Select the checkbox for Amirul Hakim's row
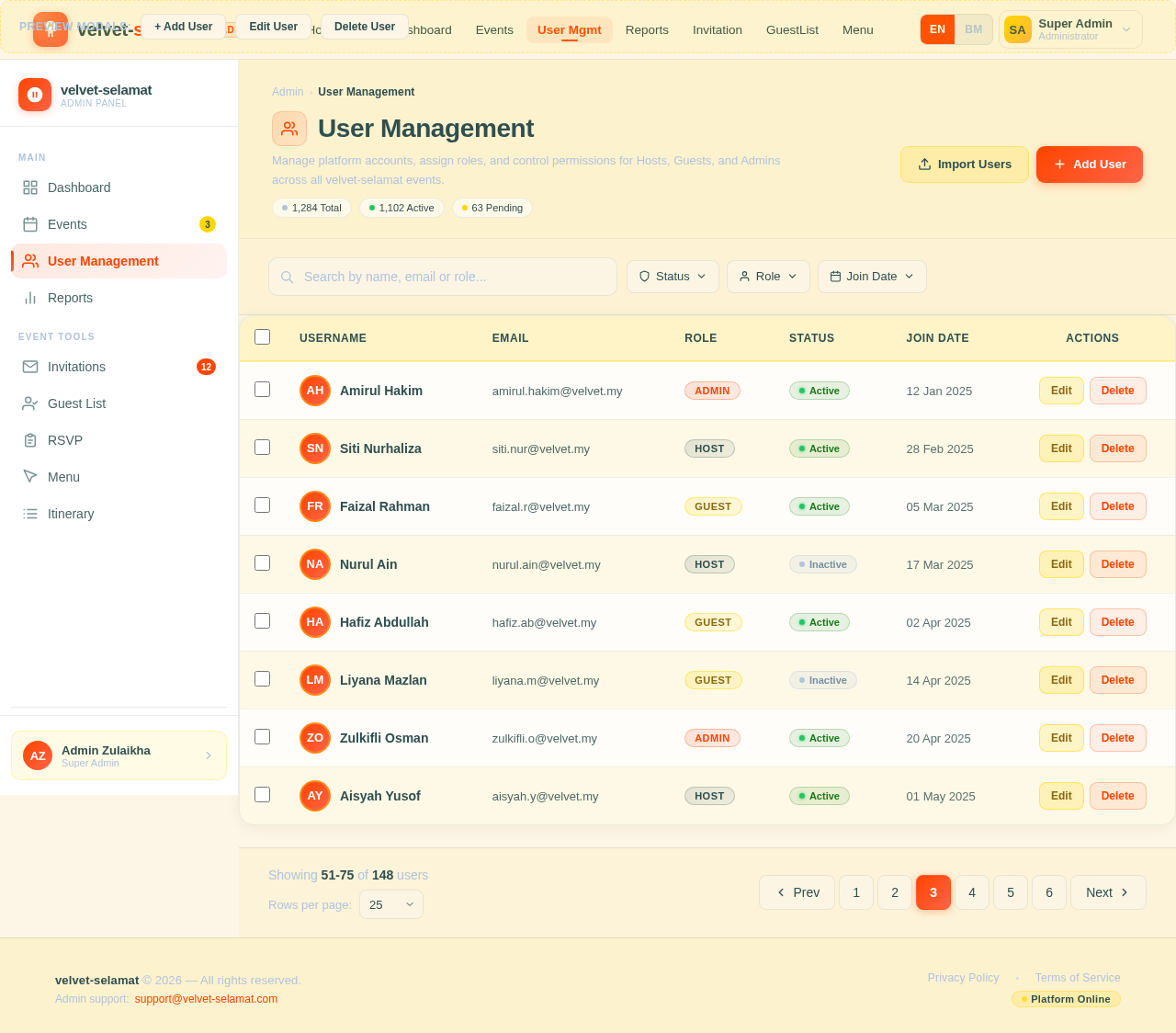Image resolution: width=1176 pixels, height=1033 pixels. click(x=262, y=389)
